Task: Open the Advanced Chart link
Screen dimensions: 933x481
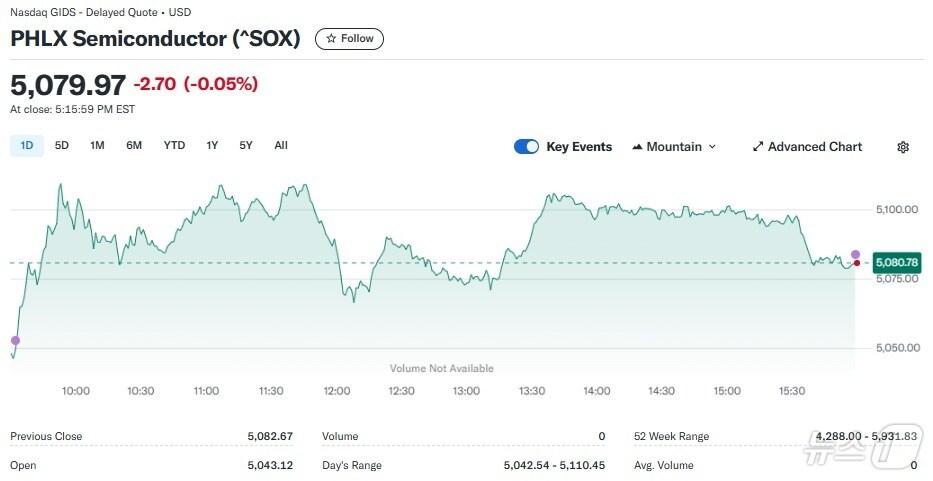Action: coord(814,147)
